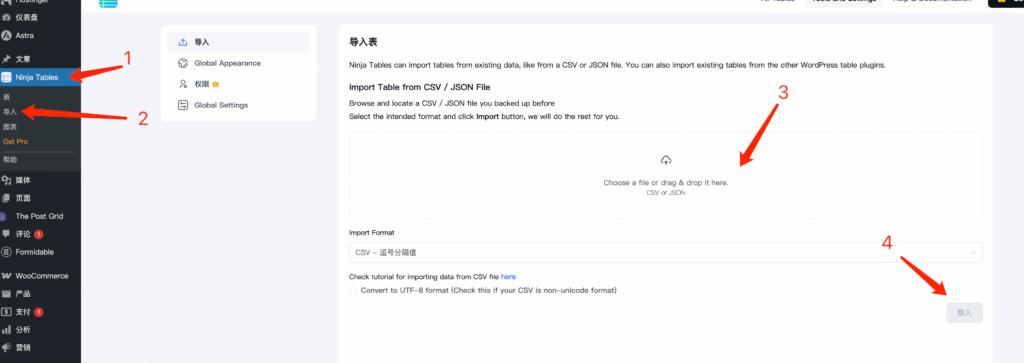The width and height of the screenshot is (1024, 363).
Task: Open 文章 posts pin icon
Action: (x=6, y=59)
